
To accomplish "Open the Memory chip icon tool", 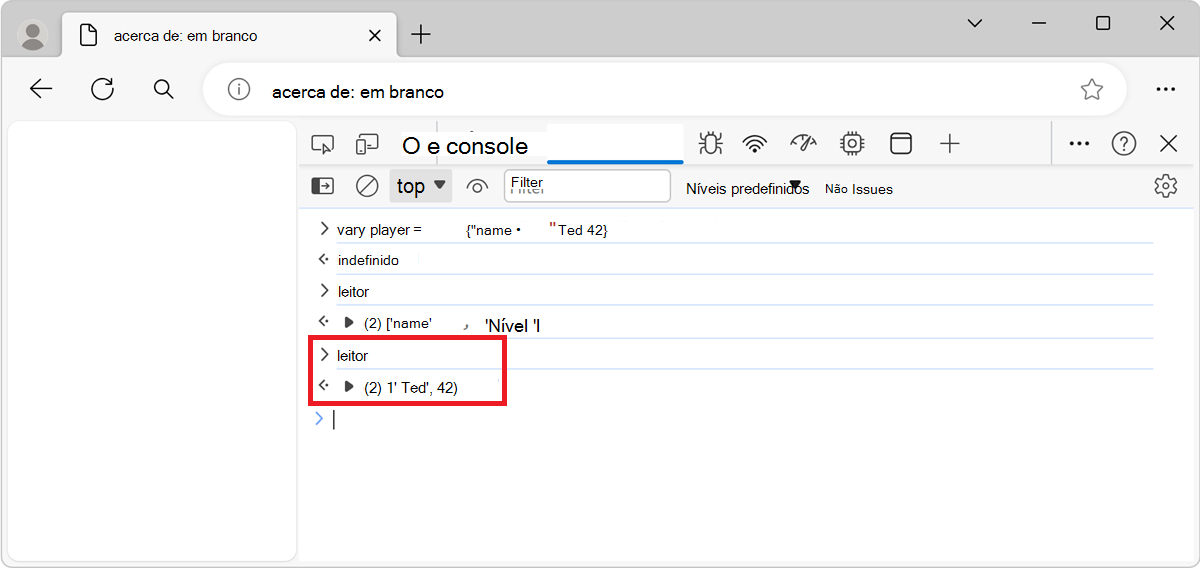I will tap(852, 144).
